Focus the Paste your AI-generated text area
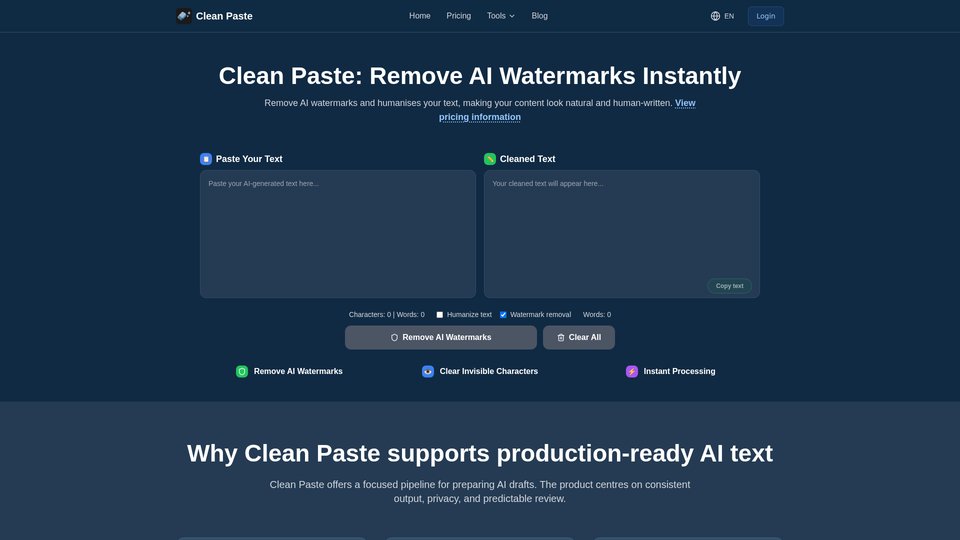This screenshot has height=540, width=960. (x=338, y=234)
